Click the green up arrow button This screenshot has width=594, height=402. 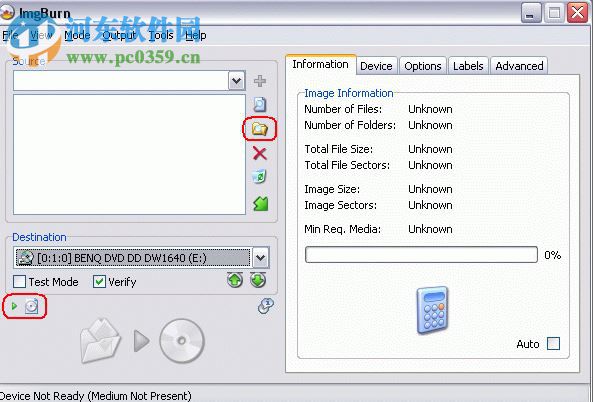pos(235,280)
